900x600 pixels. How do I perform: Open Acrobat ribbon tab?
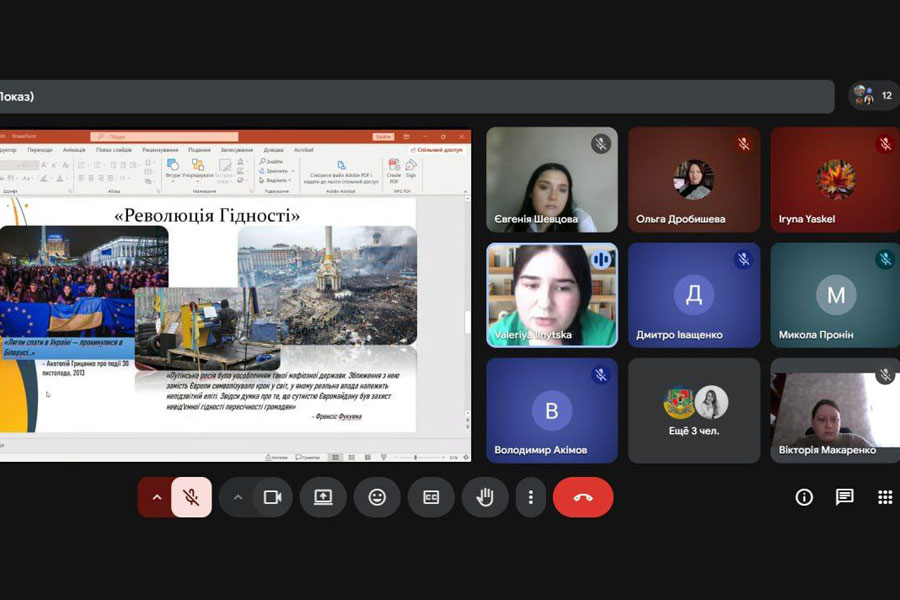click(x=304, y=150)
